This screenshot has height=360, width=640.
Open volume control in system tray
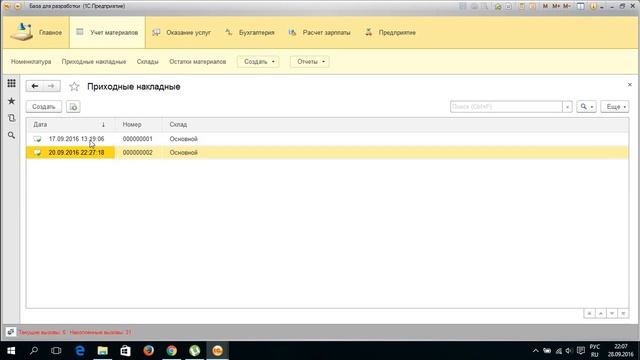pyautogui.click(x=569, y=351)
